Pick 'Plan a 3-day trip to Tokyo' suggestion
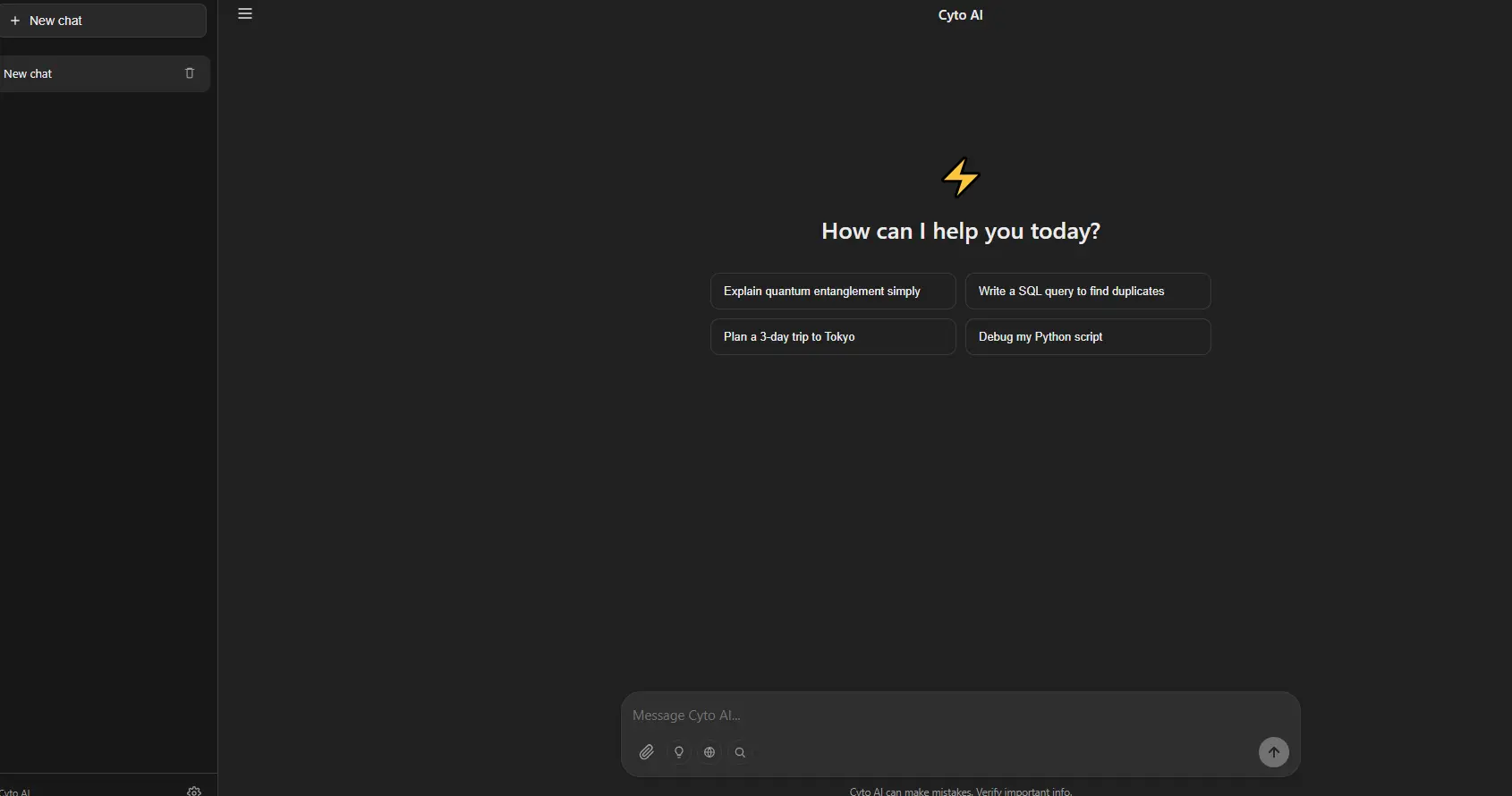 point(833,336)
